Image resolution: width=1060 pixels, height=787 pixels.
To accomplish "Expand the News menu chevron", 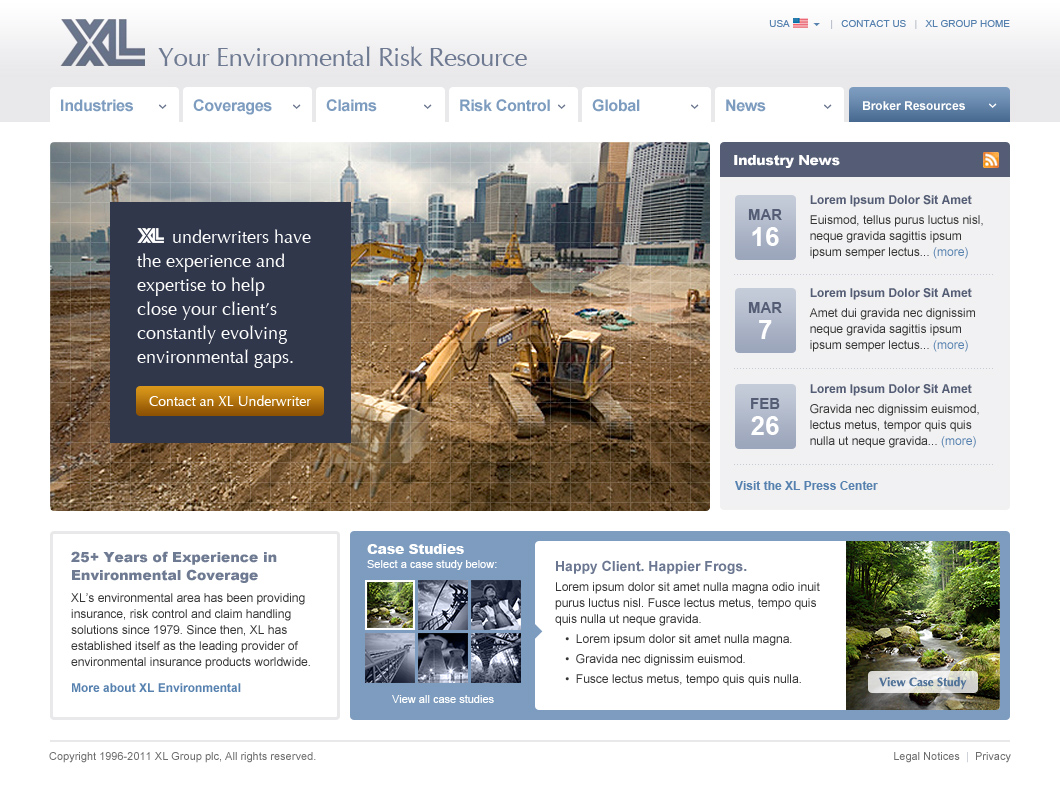I will tap(827, 106).
